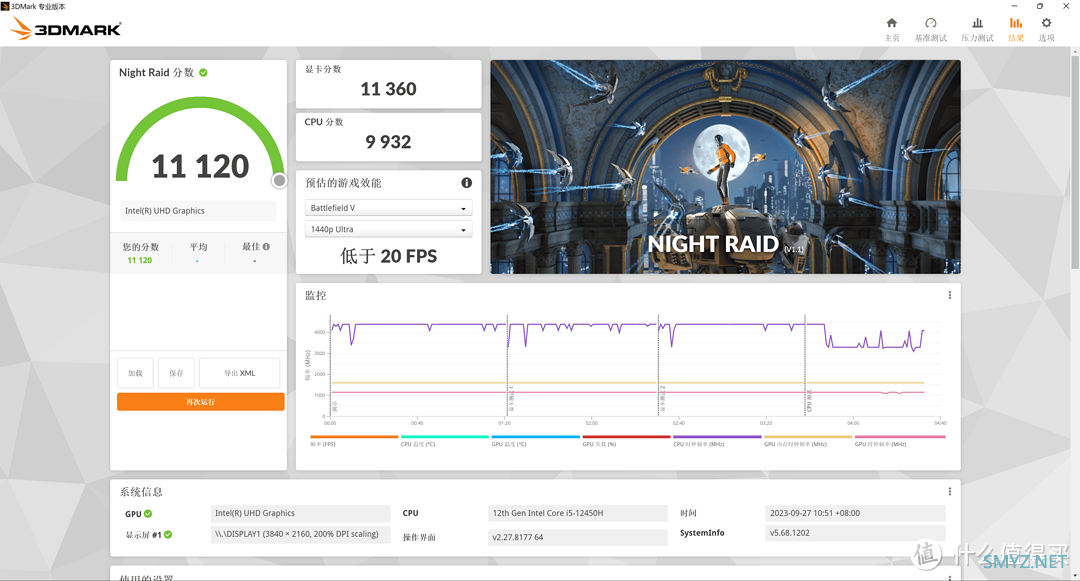Toggle the pink GPU 时钟频率 (MHz) legend swatch
Screen dimensions: 1080x581
pyautogui.click(x=900, y=436)
